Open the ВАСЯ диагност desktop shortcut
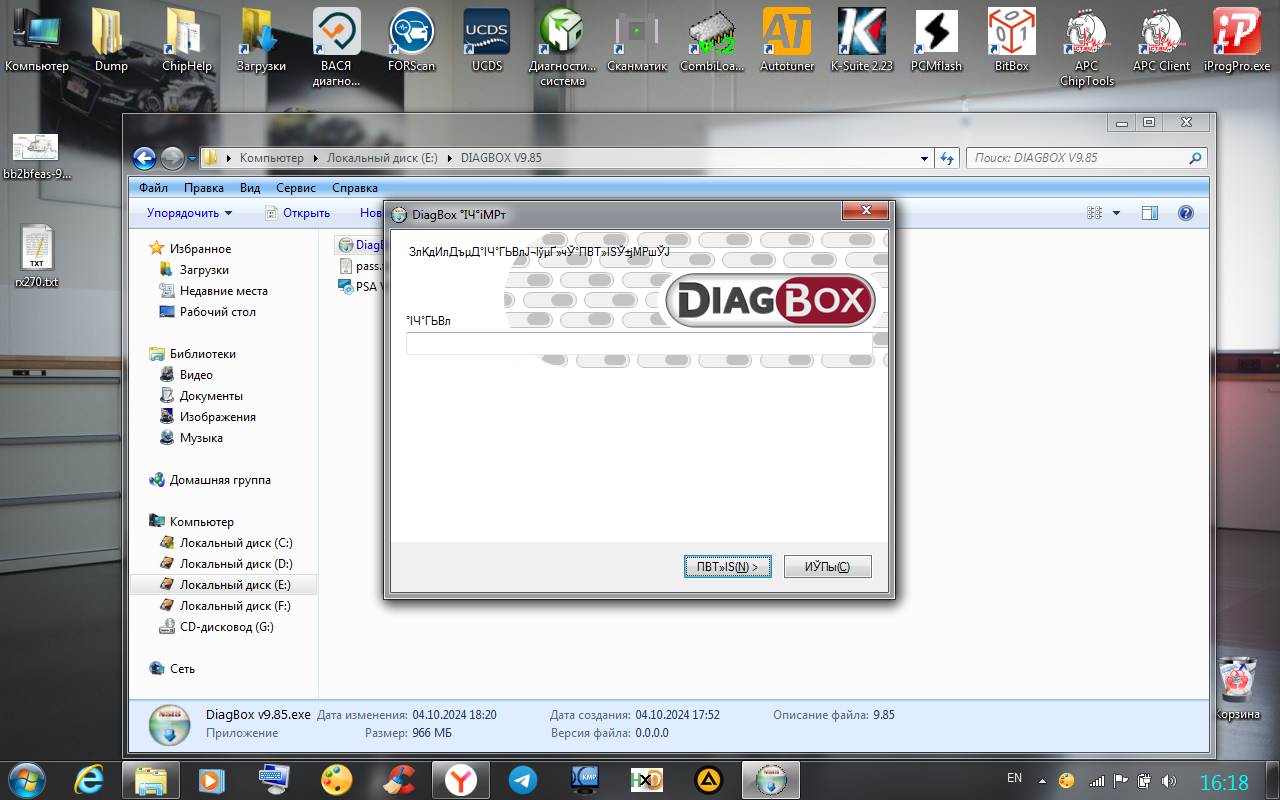 pos(336,45)
